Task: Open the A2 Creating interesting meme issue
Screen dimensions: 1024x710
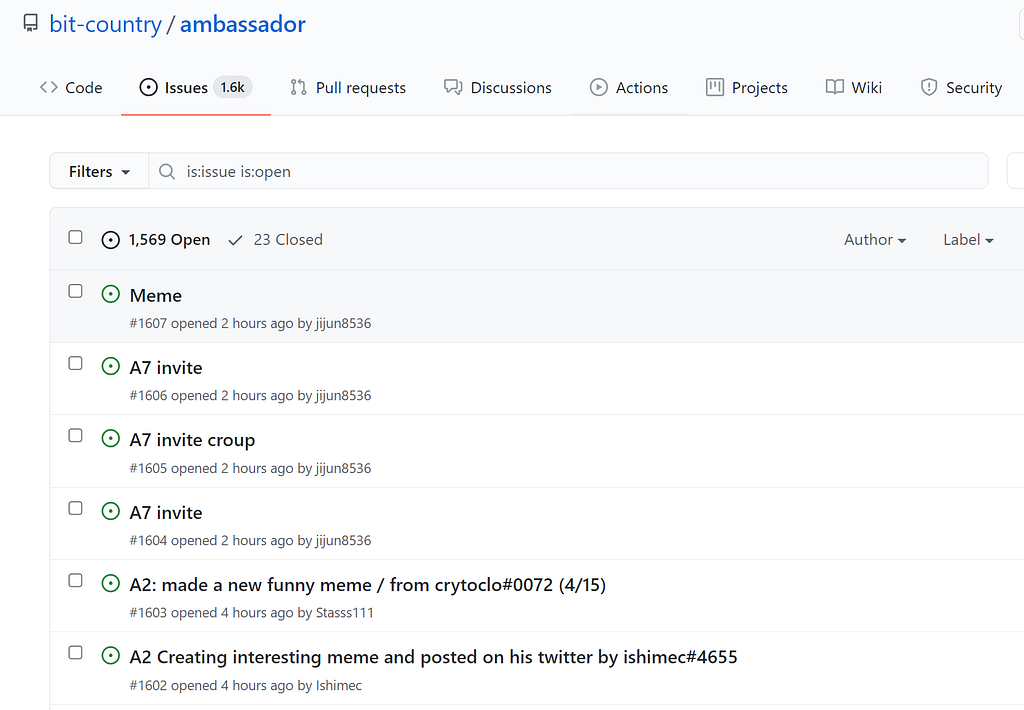Action: click(434, 657)
